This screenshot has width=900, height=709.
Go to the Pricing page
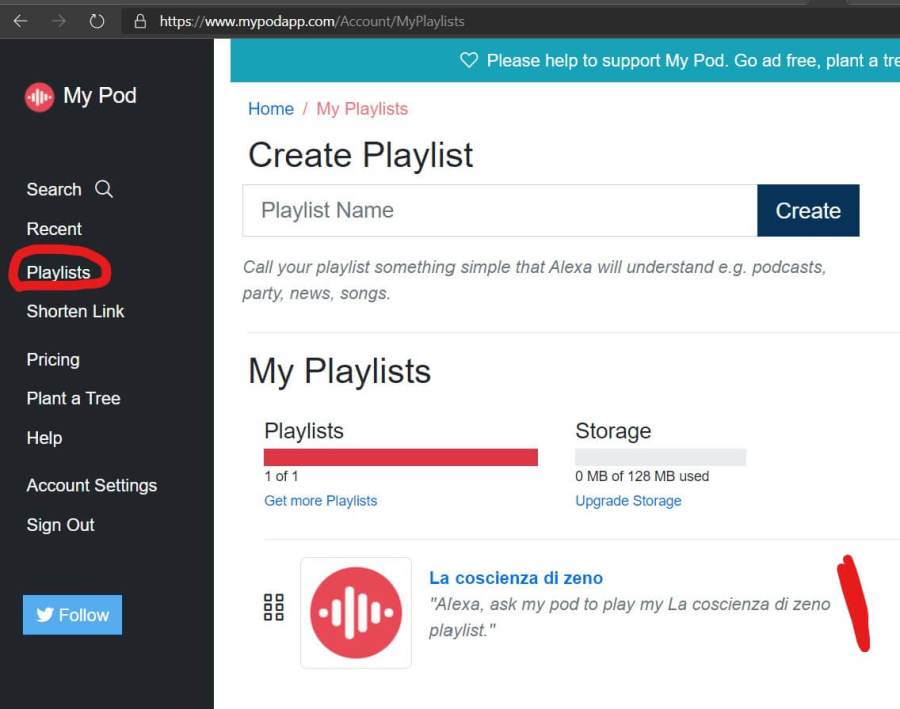(53, 359)
